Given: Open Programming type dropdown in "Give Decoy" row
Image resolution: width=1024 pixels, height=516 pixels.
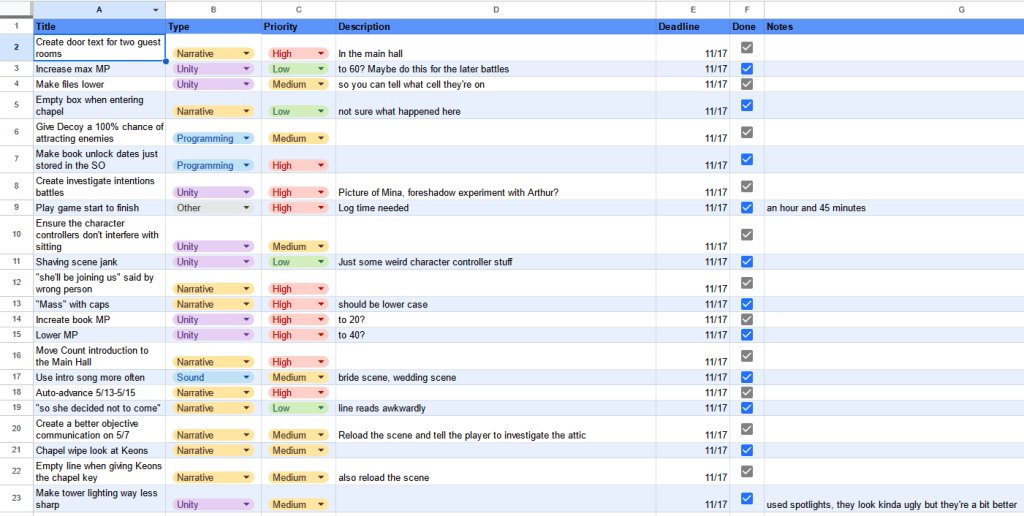Looking at the screenshot, I should click(246, 139).
